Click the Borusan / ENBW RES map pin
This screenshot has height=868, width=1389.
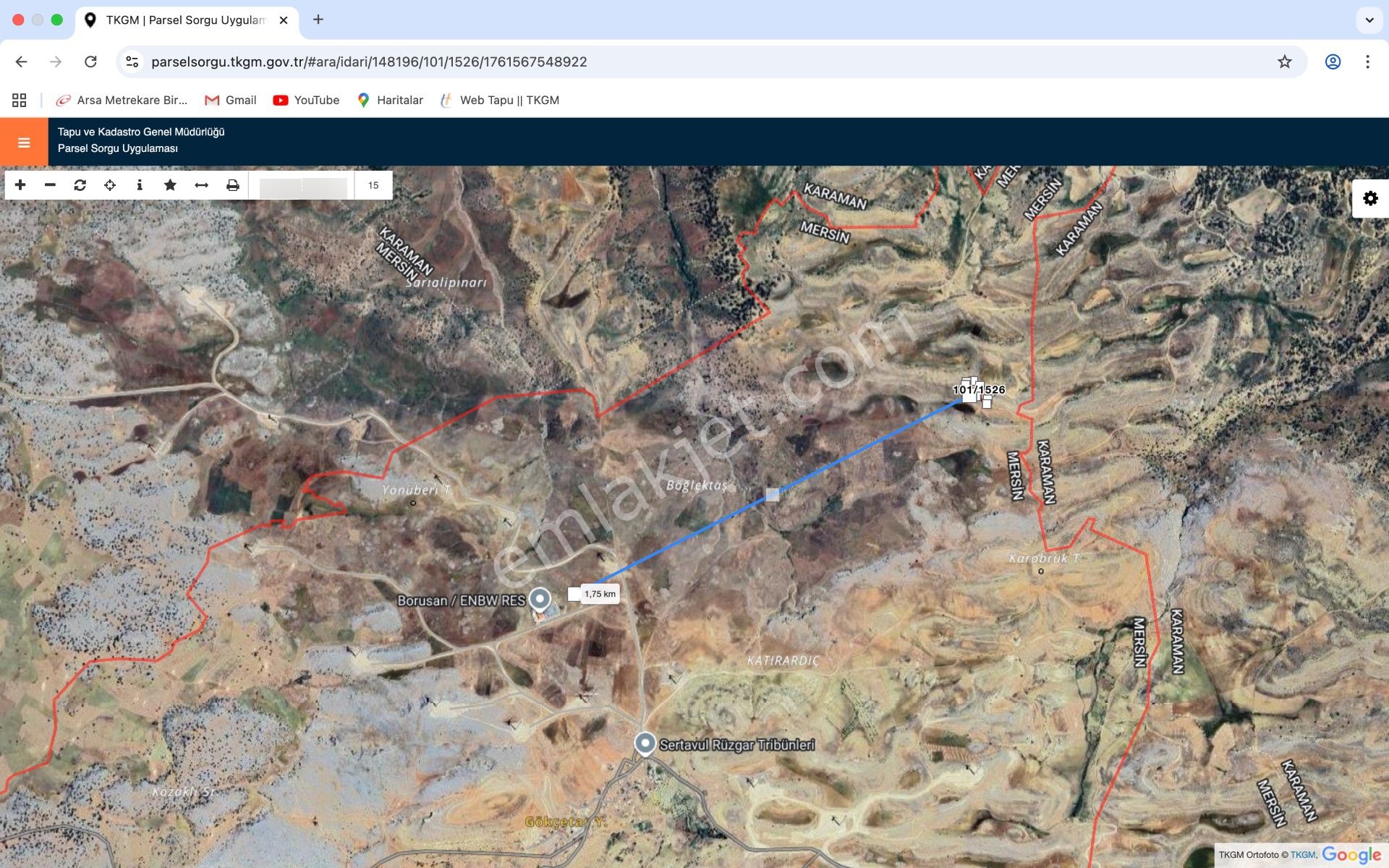[x=540, y=599]
